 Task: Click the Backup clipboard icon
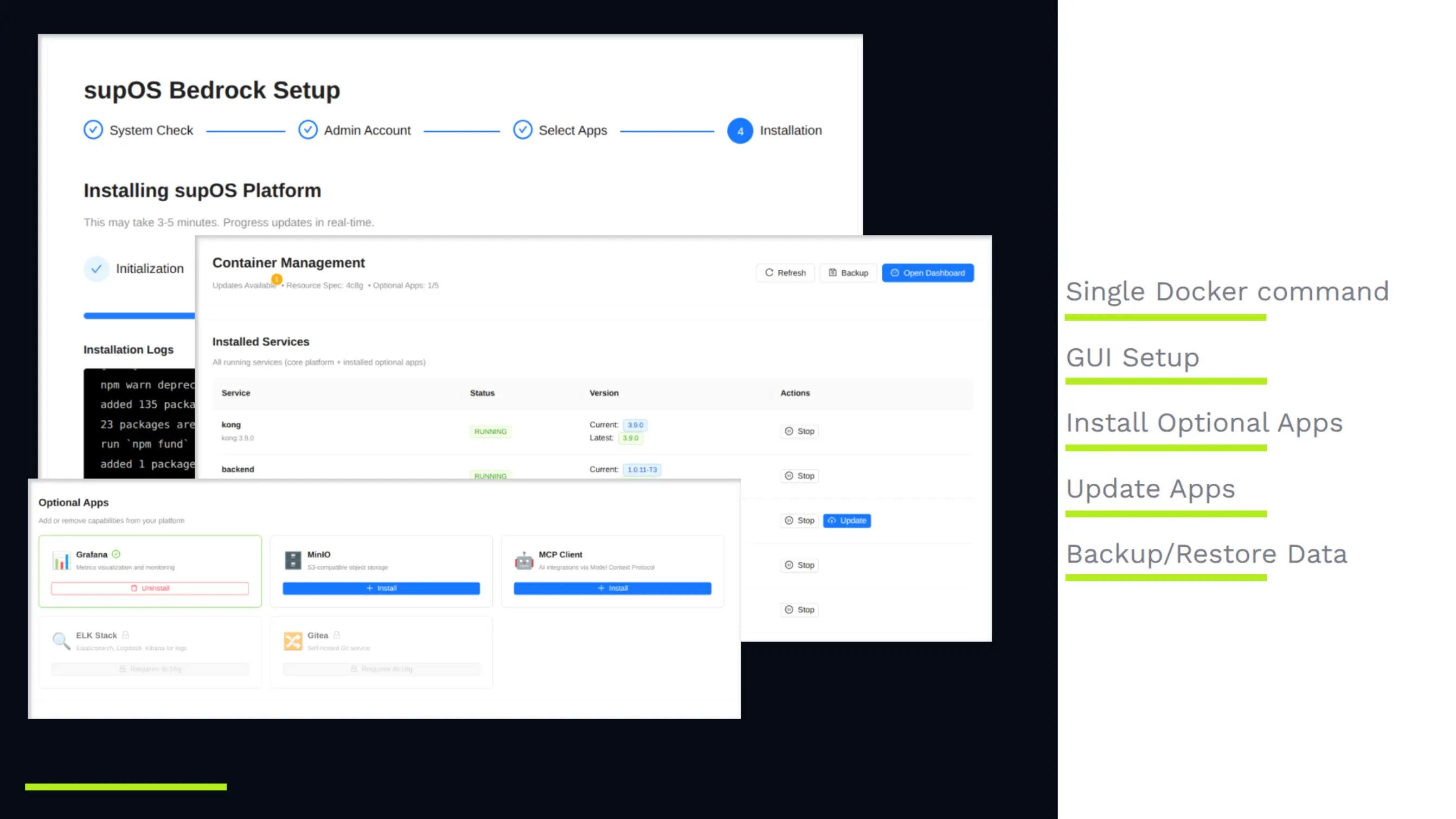click(x=833, y=272)
